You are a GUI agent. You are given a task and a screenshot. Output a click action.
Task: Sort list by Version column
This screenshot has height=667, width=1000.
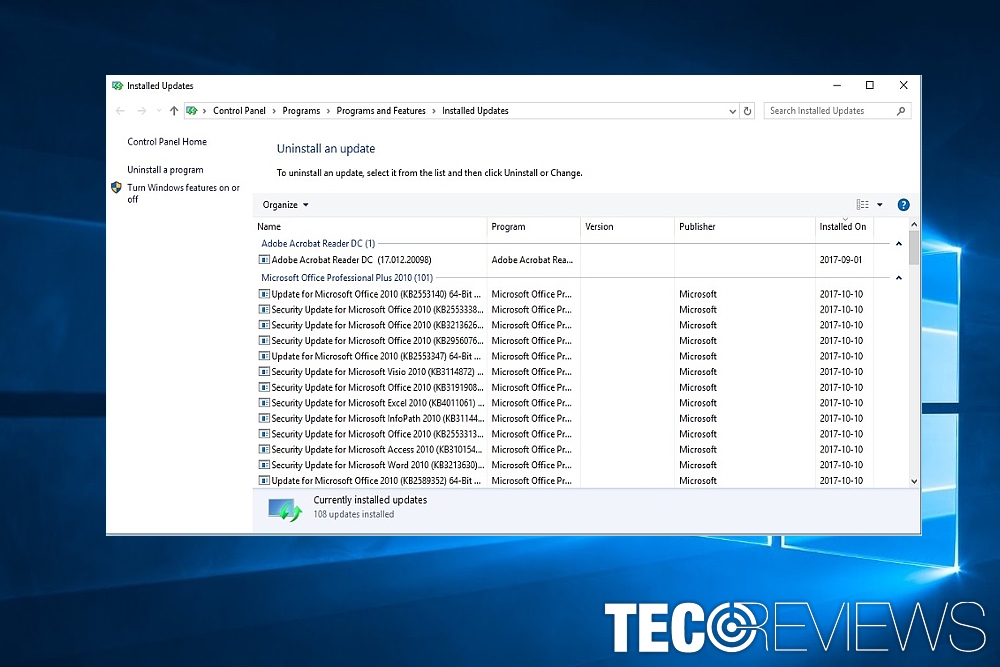(628, 226)
